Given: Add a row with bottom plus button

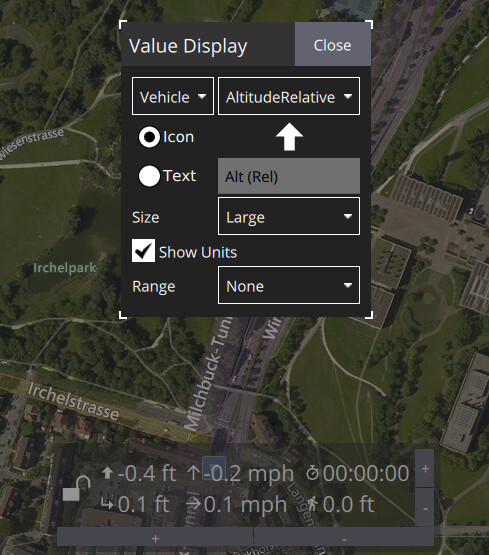Looking at the screenshot, I should pyautogui.click(x=155, y=538).
